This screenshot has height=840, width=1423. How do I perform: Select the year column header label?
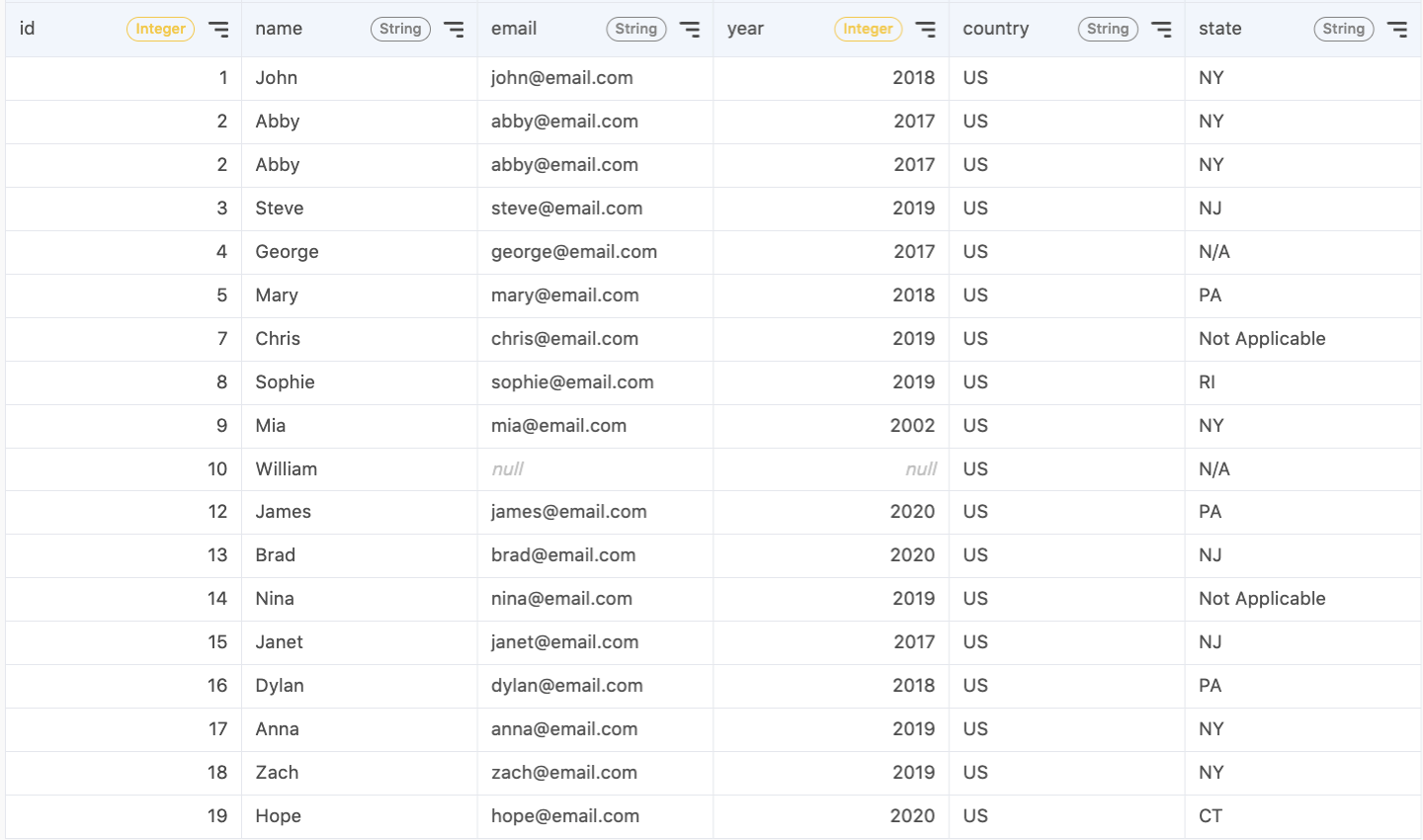click(746, 29)
